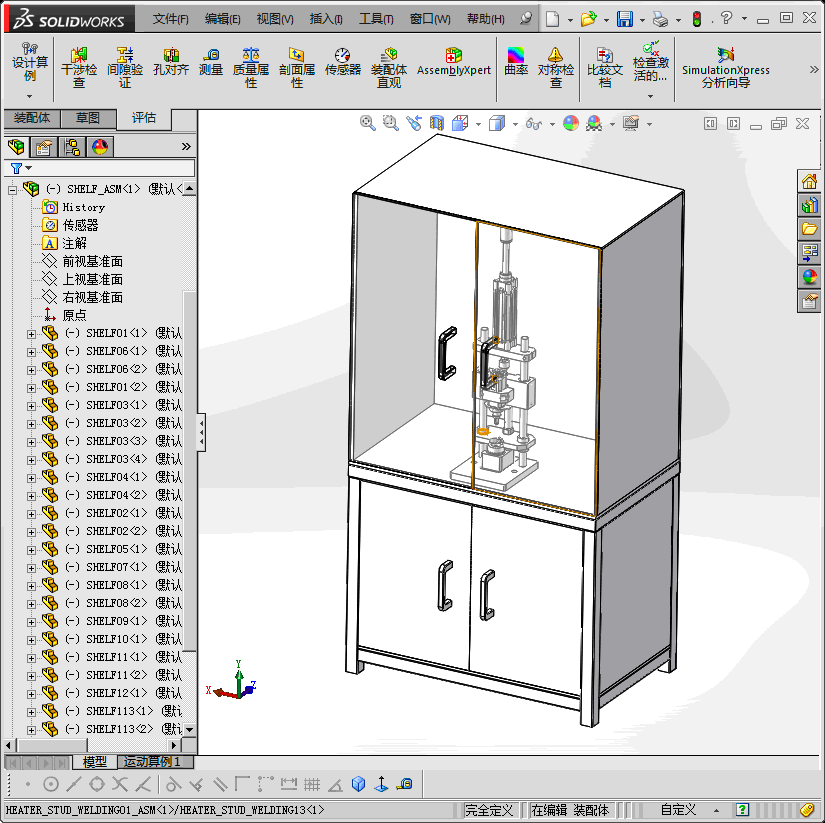Click the tag icon in status bar
The width and height of the screenshot is (825, 823).
807,809
